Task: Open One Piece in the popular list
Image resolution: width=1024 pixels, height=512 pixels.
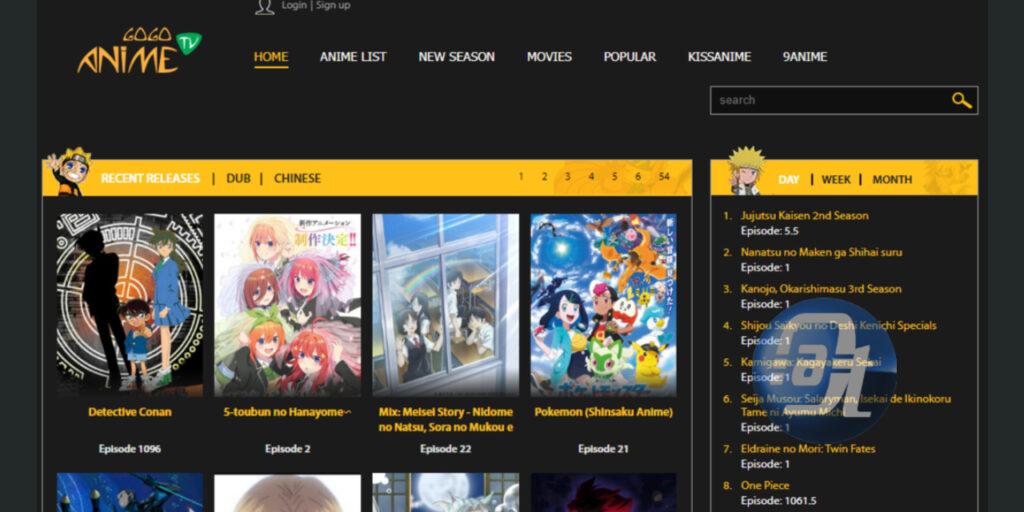Action: pyautogui.click(x=765, y=485)
